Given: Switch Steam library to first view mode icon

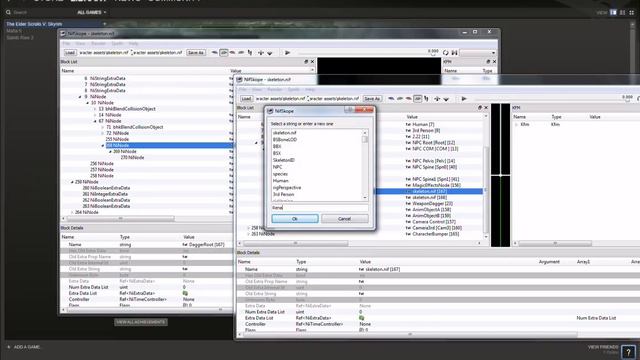Looking at the screenshot, I should [x=613, y=13].
